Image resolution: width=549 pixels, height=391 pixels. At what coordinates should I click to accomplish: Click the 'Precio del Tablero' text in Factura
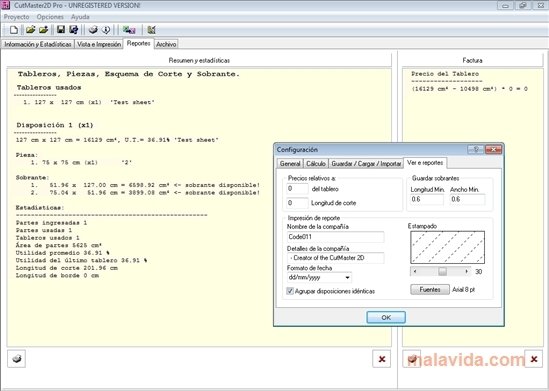[x=445, y=74]
